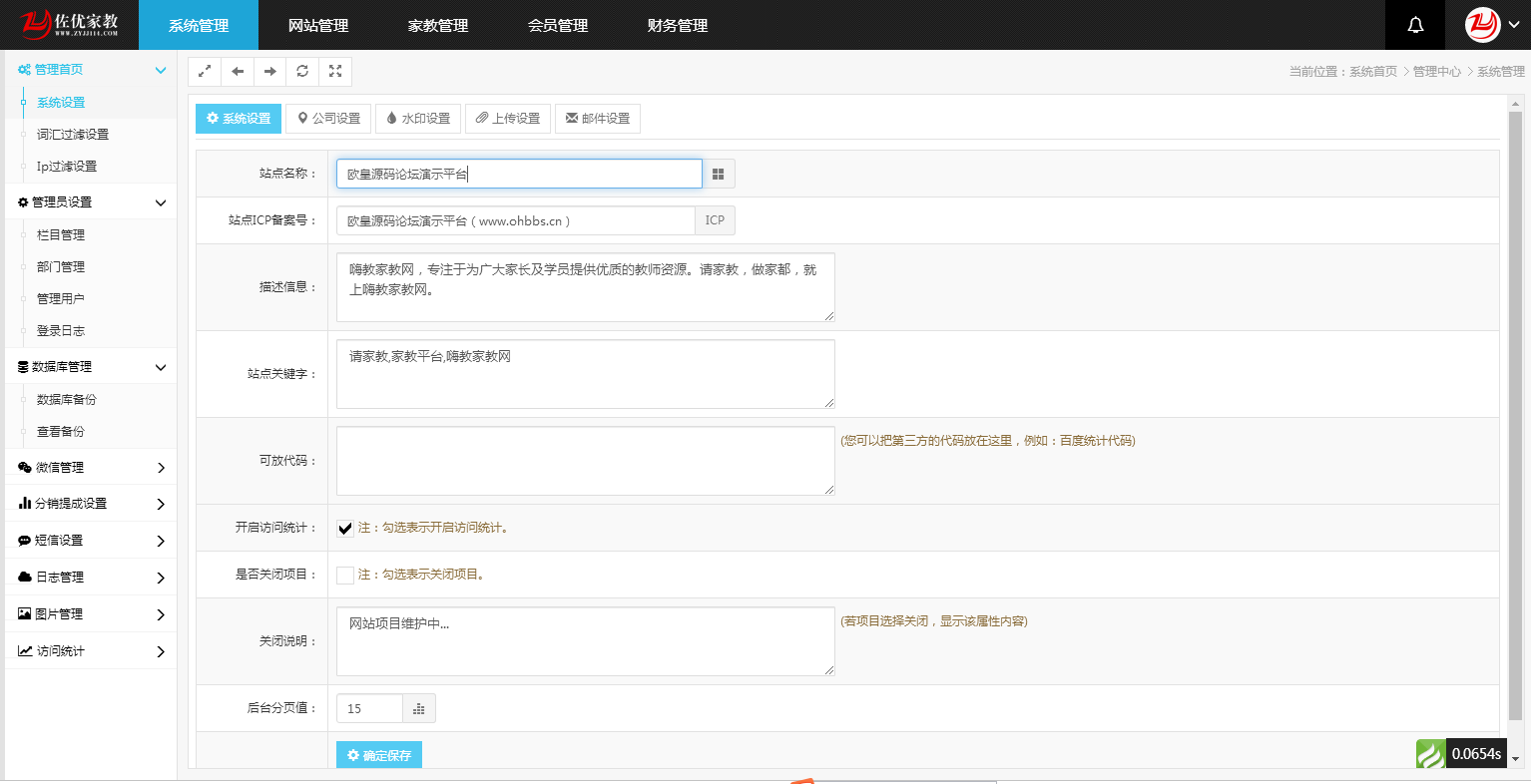Open the notification bell icon
The image size is (1531, 784).
coord(1414,24)
